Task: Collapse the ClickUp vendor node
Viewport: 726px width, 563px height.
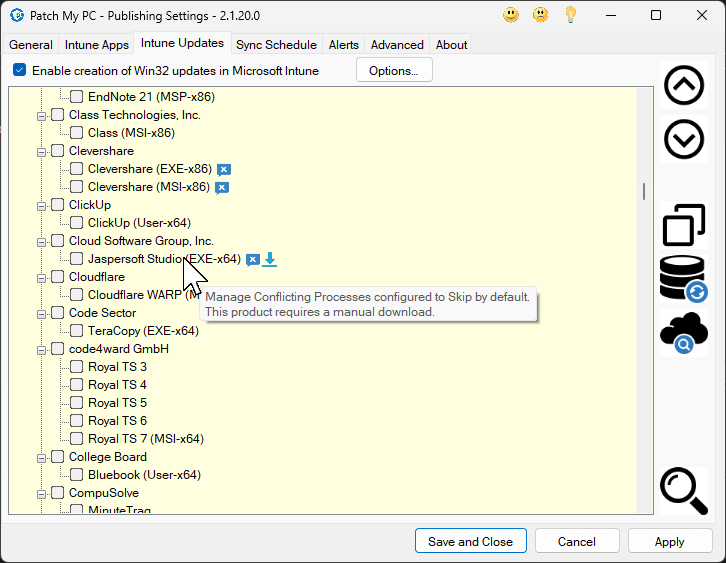Action: point(41,206)
